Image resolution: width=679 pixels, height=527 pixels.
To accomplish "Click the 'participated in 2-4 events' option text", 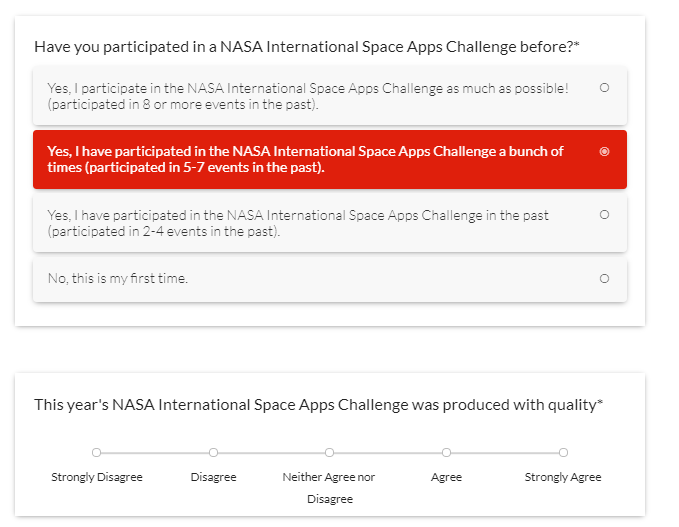I will pos(297,223).
